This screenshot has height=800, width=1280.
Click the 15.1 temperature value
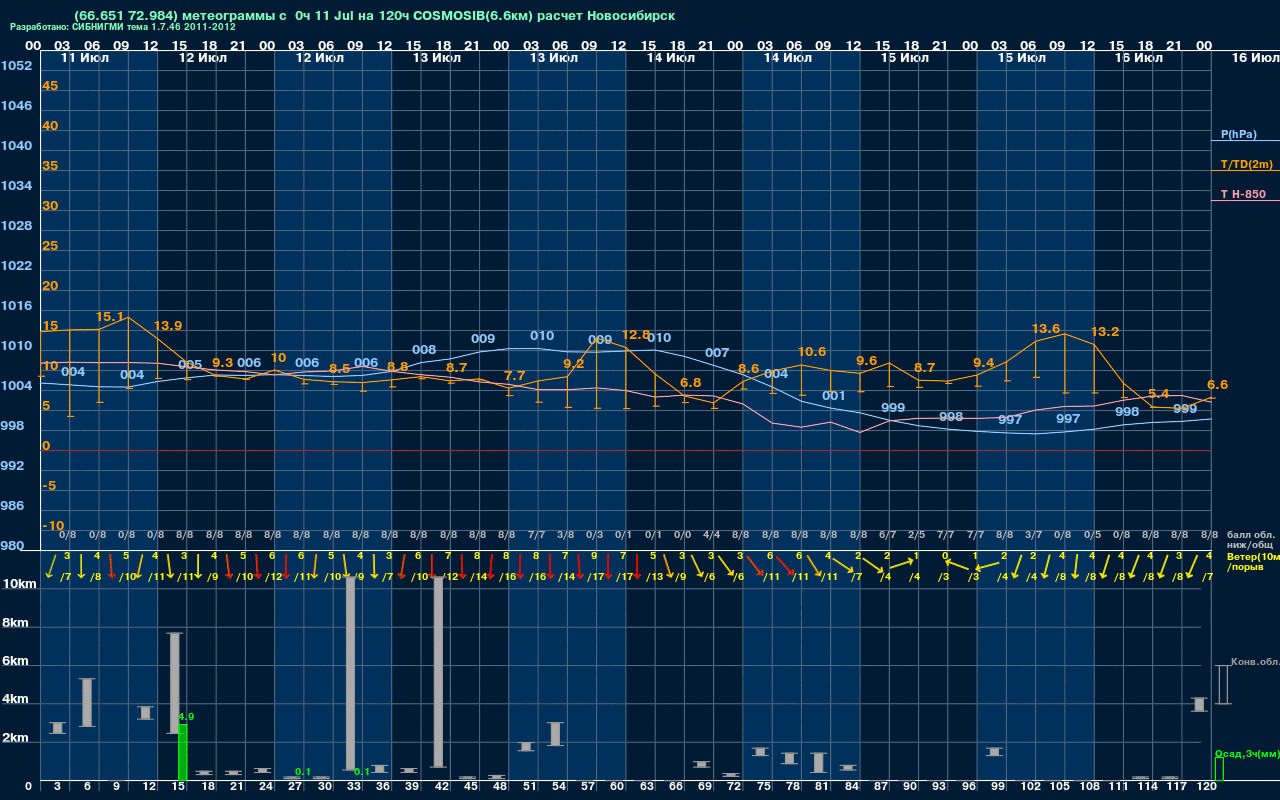[110, 317]
